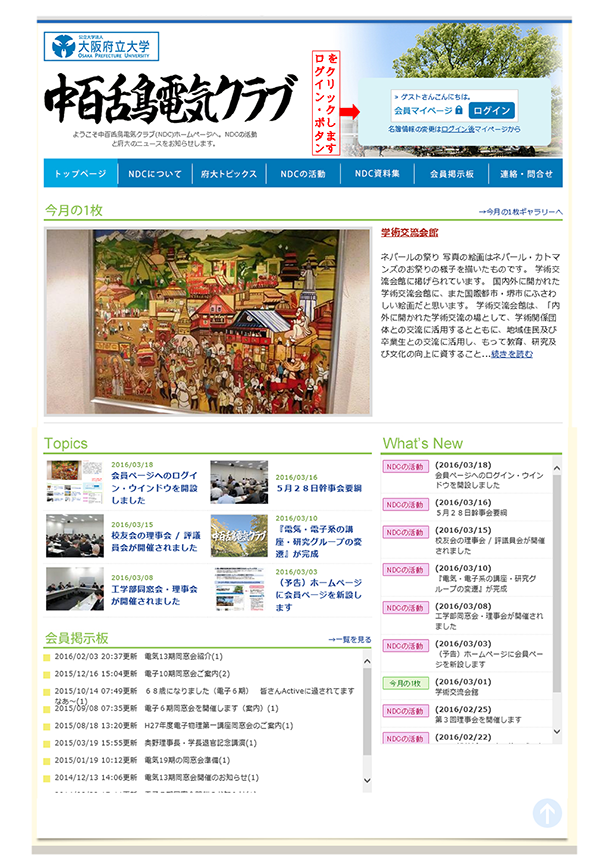610x863 pixels.
Task: Click the 中百舌鳥電気クラブ title logo
Action: click(170, 100)
